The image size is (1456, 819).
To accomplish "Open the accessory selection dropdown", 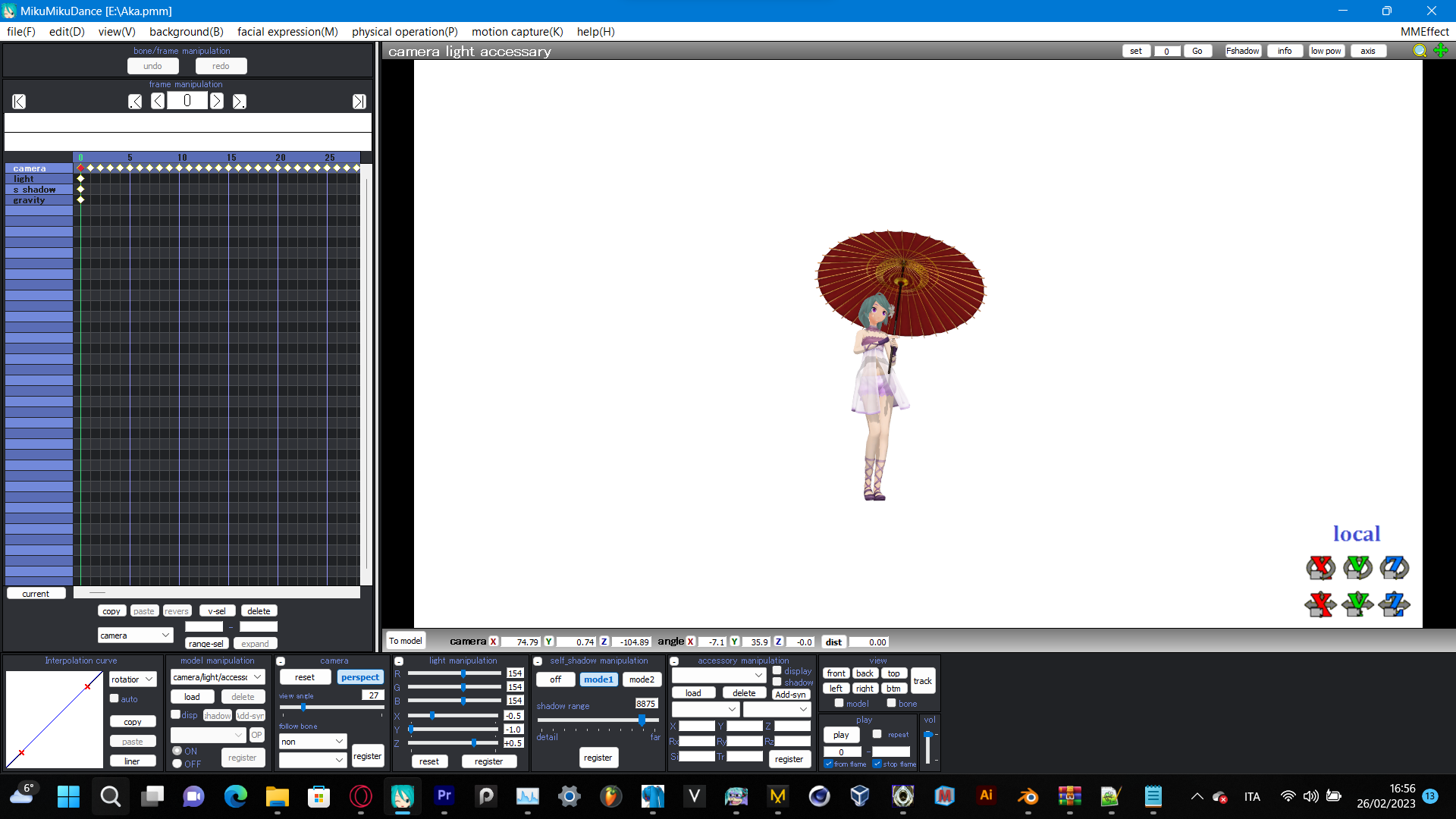I will click(719, 675).
